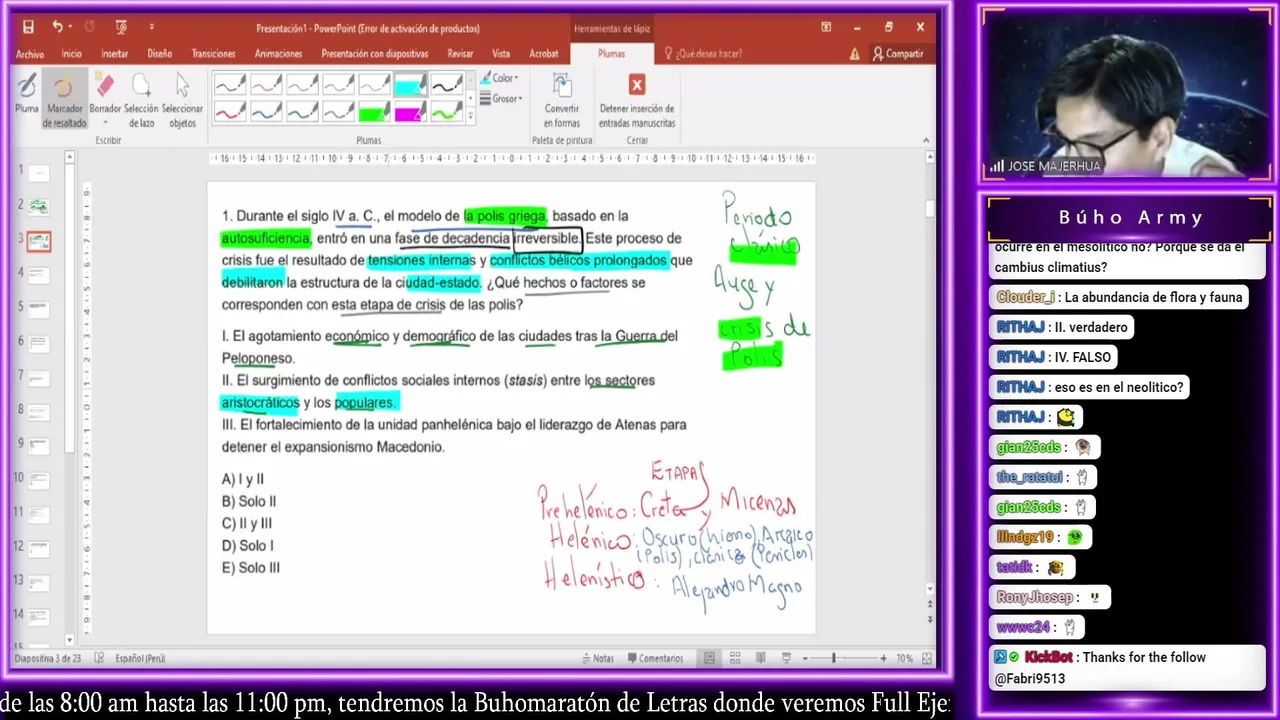Image resolution: width=1280 pixels, height=720 pixels.
Task: Choose the red pen in the top gallery row
Action: 266,86
